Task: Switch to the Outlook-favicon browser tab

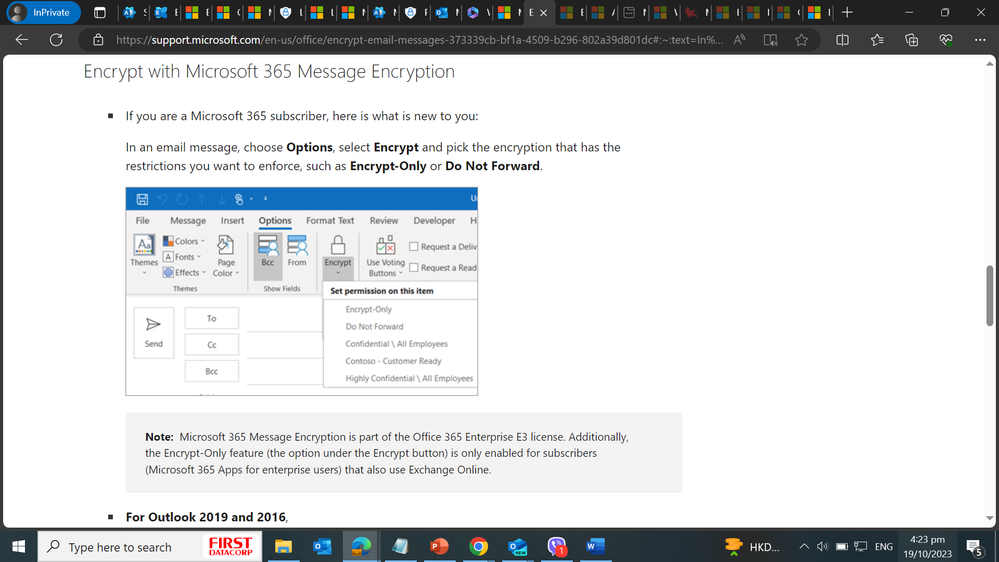Action: coord(442,12)
